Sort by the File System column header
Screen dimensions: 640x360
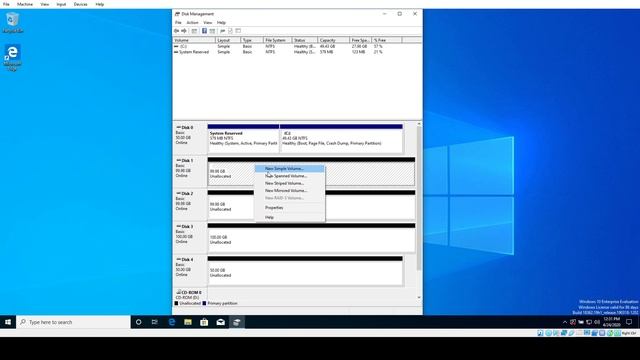pyautogui.click(x=278, y=40)
